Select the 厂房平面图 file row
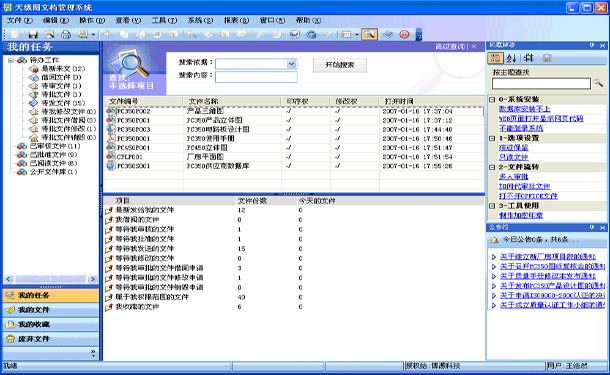 coord(294,156)
